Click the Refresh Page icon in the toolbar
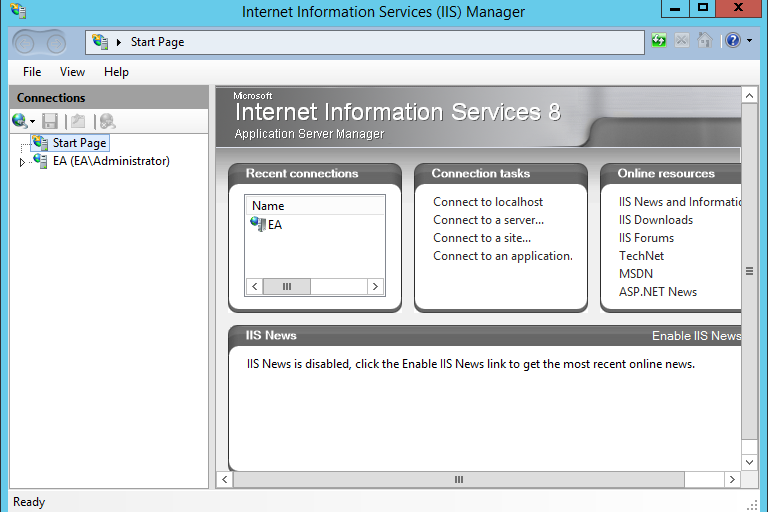The width and height of the screenshot is (768, 512). coord(659,40)
